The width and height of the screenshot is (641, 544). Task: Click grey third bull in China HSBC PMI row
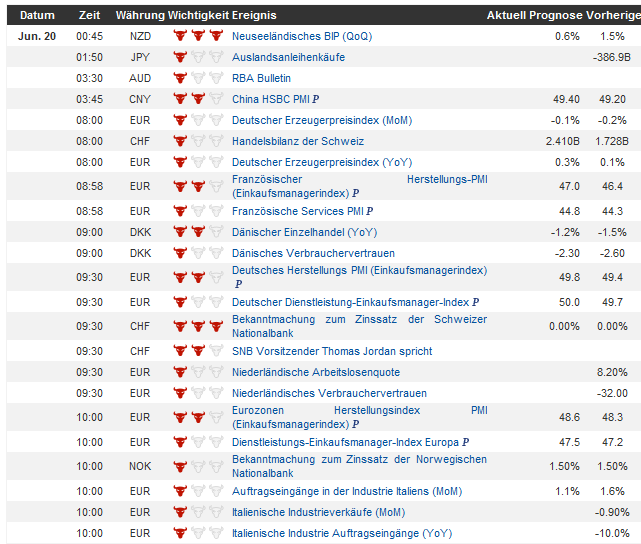(216, 99)
